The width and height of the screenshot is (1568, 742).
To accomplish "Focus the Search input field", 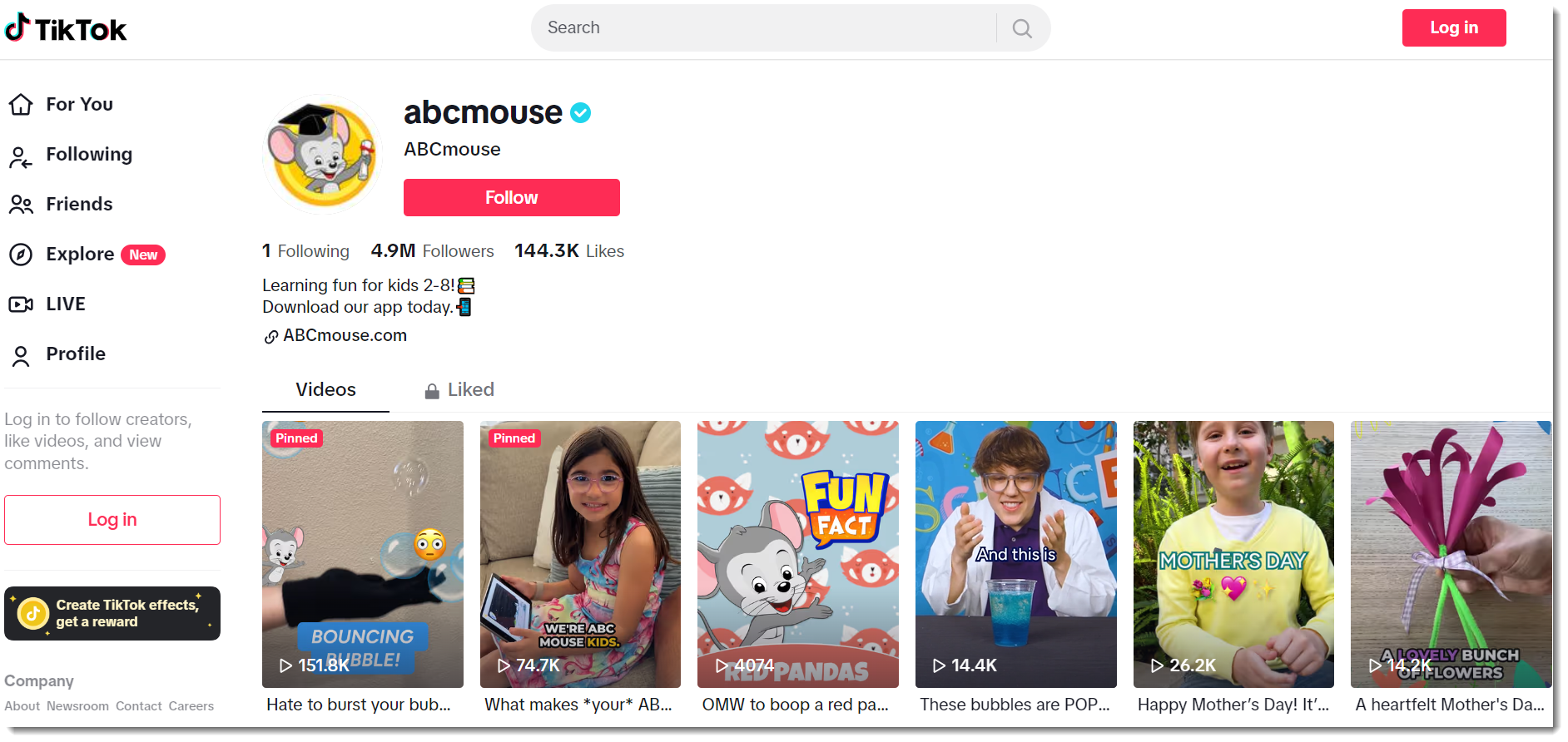I will coord(766,27).
